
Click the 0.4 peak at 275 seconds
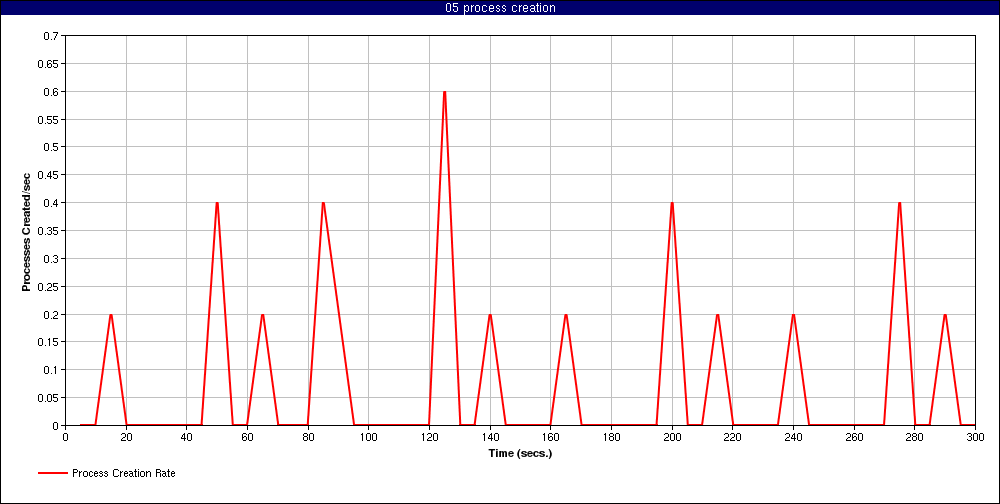click(899, 204)
